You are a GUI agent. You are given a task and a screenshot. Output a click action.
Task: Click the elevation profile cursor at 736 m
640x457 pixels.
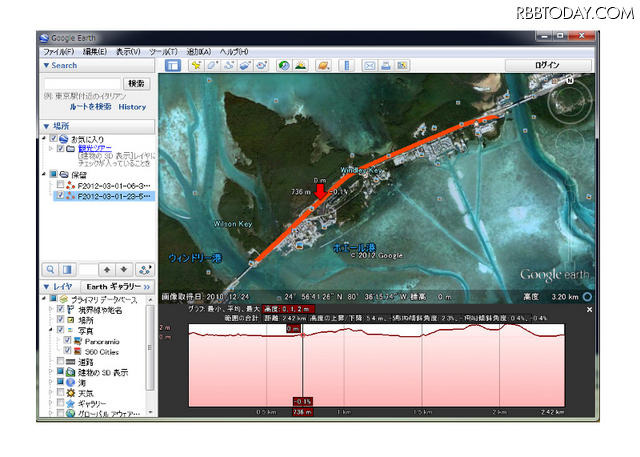pyautogui.click(x=302, y=335)
